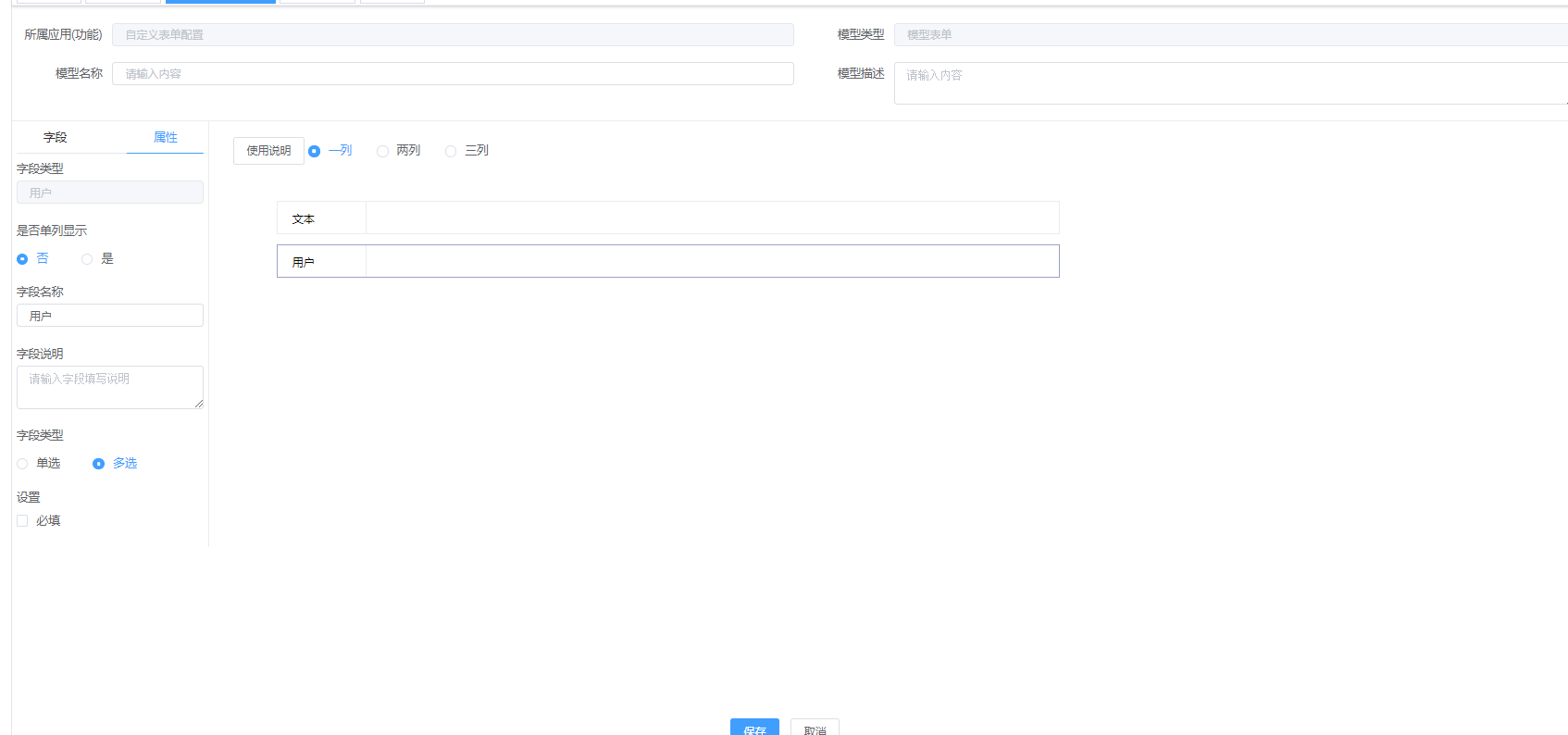This screenshot has height=735, width=1568.
Task: Switch to the 字段 tab
Action: point(56,138)
